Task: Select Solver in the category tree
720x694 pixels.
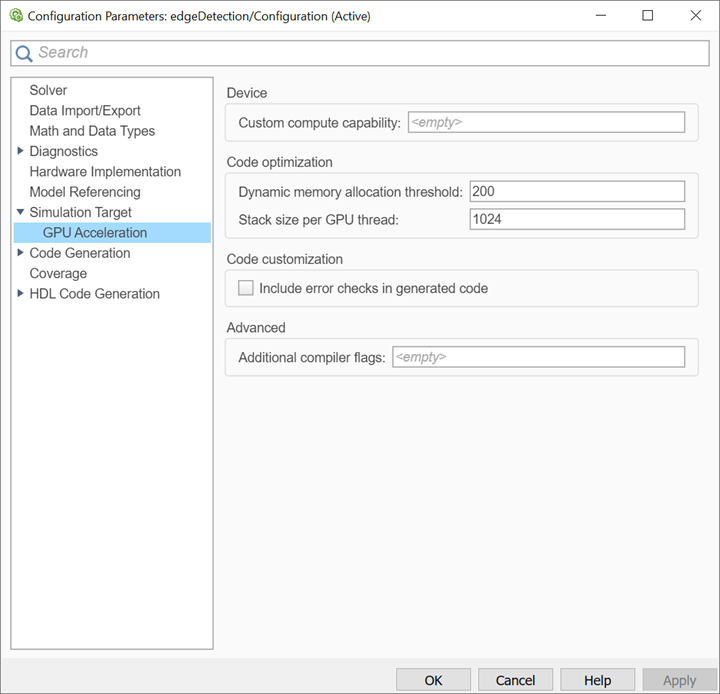Action: pyautogui.click(x=48, y=90)
